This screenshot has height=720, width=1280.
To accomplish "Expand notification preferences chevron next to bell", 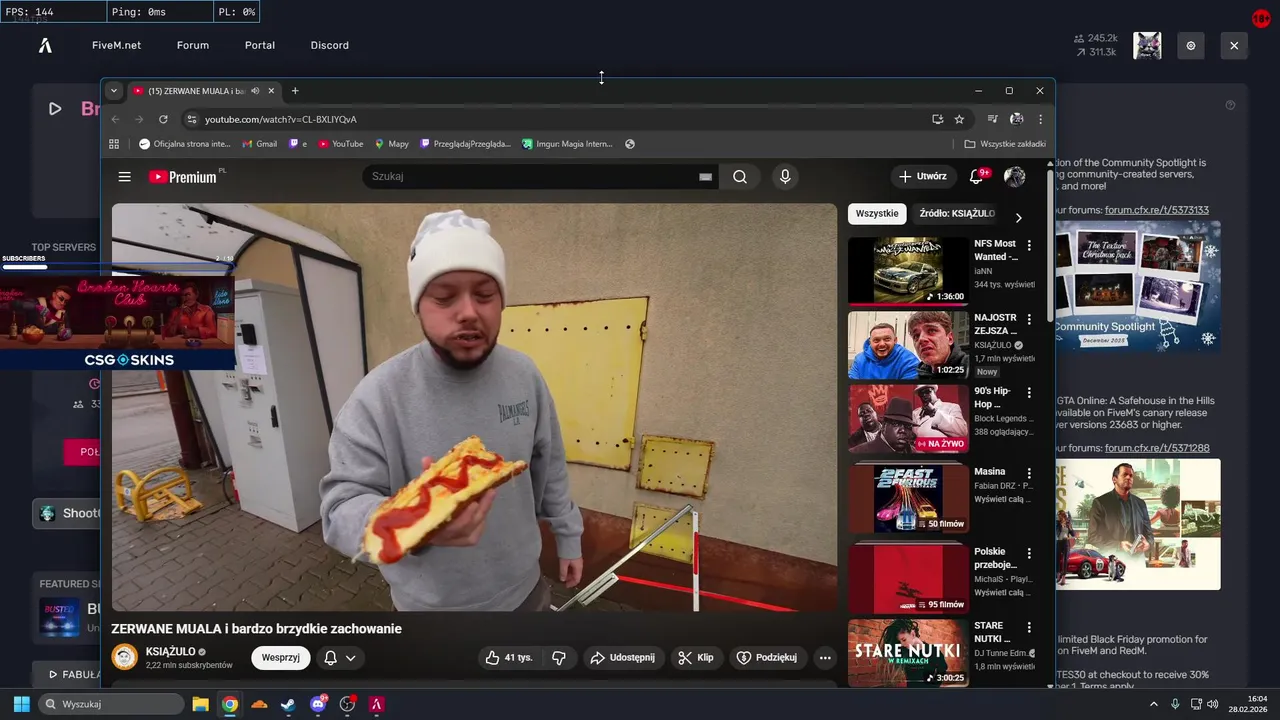I will click(x=351, y=658).
